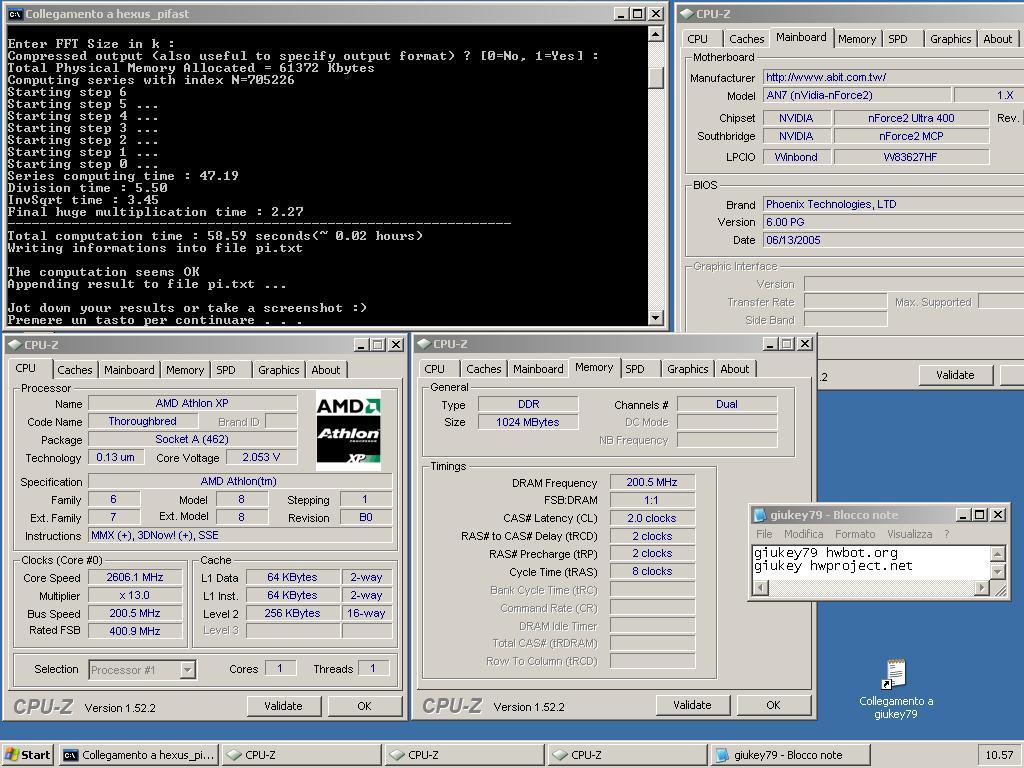Image resolution: width=1024 pixels, height=768 pixels.
Task: Click the console vertical scrollbar thumb
Action: 656,77
